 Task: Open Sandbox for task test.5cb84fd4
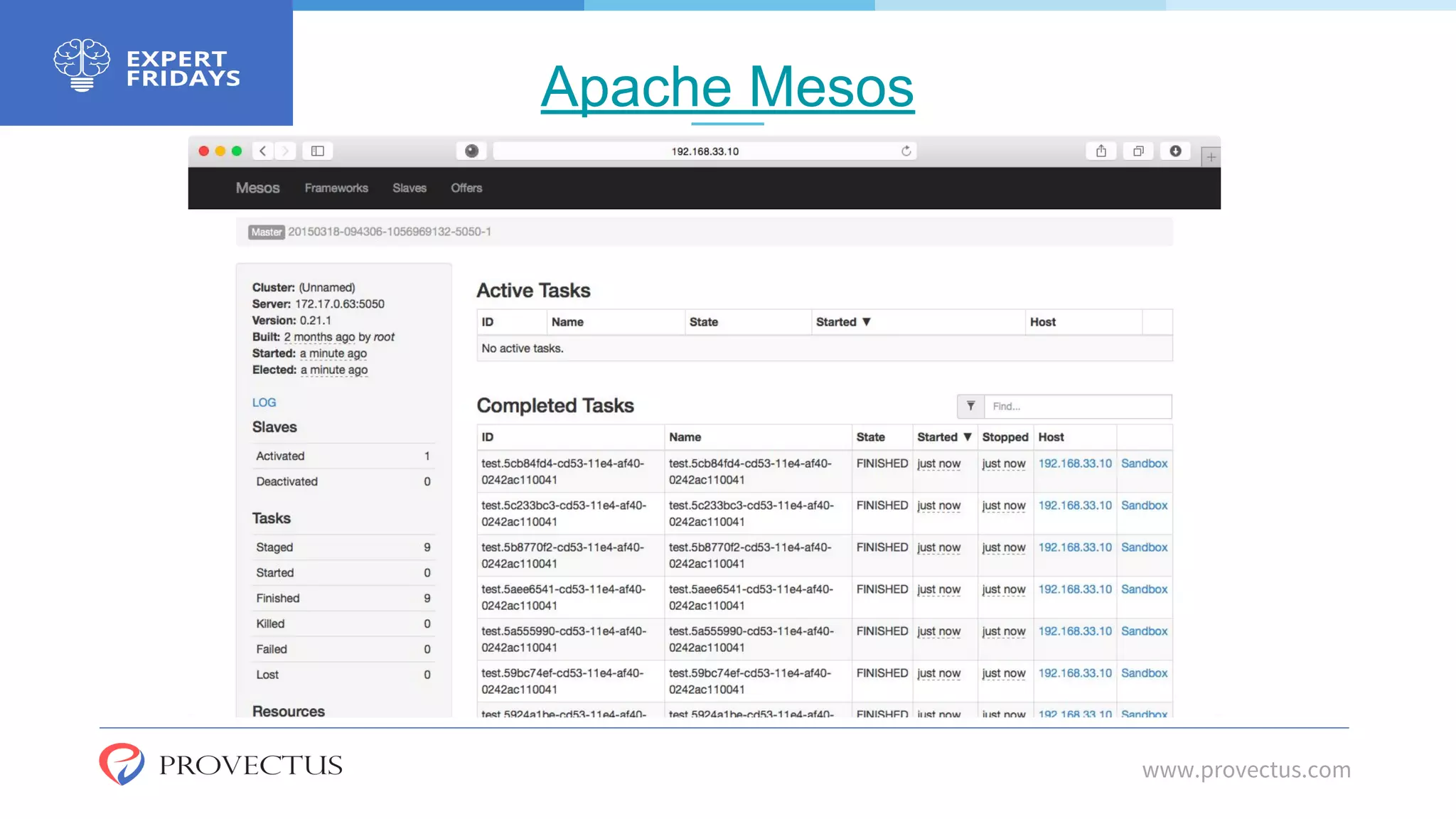click(x=1145, y=464)
